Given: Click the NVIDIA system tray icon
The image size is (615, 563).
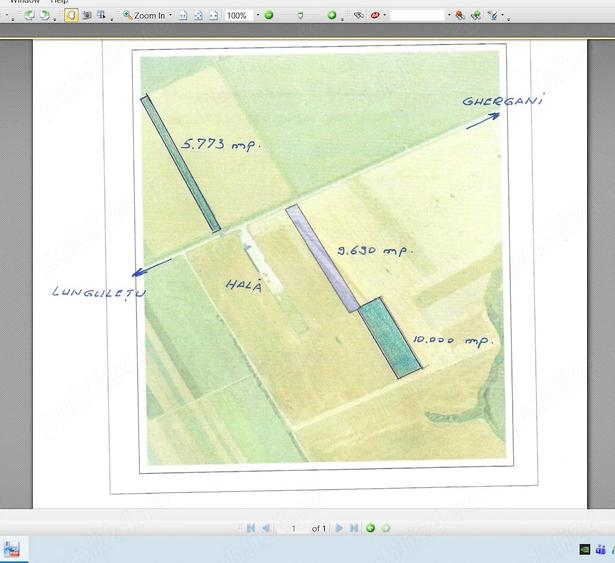Looking at the screenshot, I should [x=585, y=549].
